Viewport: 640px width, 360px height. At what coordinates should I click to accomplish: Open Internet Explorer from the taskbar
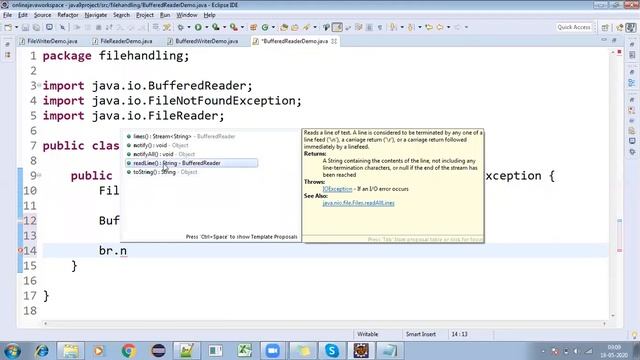click(42, 351)
